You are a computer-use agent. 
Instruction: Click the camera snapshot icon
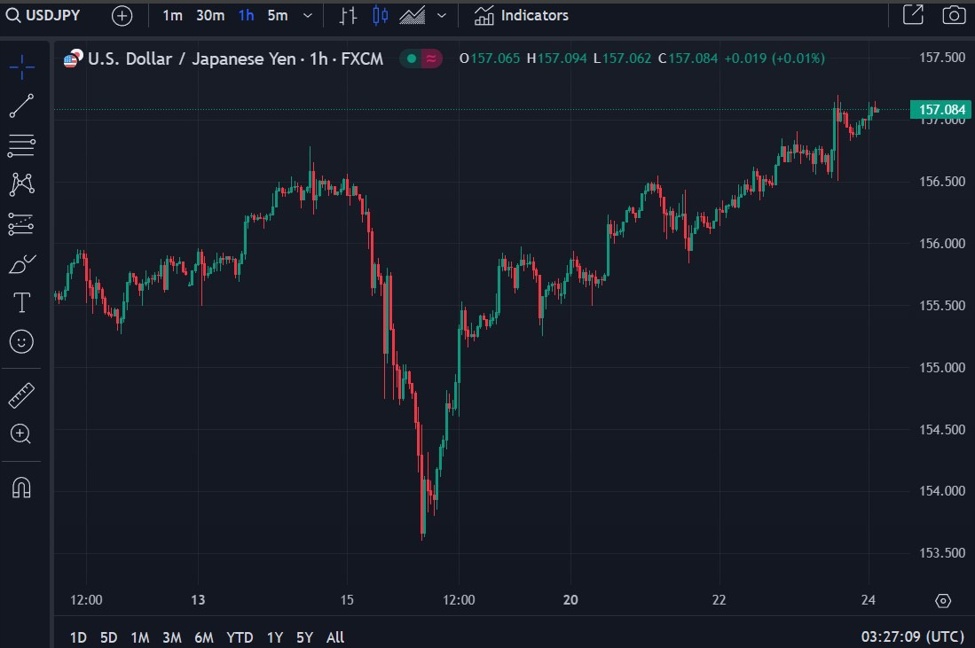click(951, 15)
